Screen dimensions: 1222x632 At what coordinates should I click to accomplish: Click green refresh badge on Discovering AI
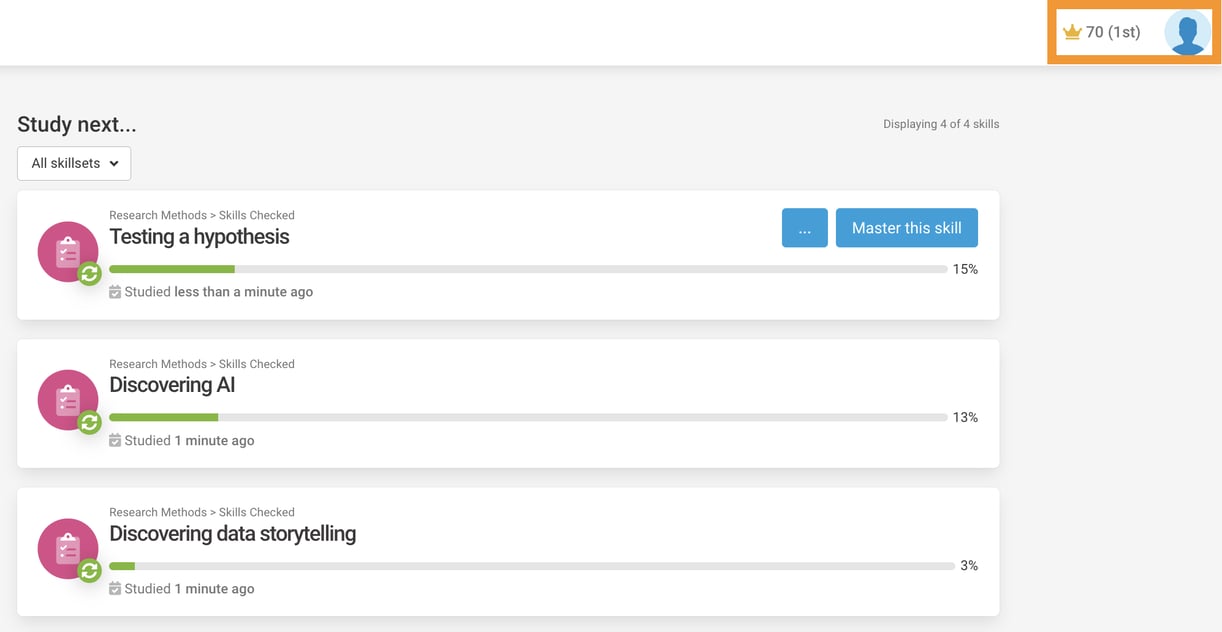(x=90, y=422)
